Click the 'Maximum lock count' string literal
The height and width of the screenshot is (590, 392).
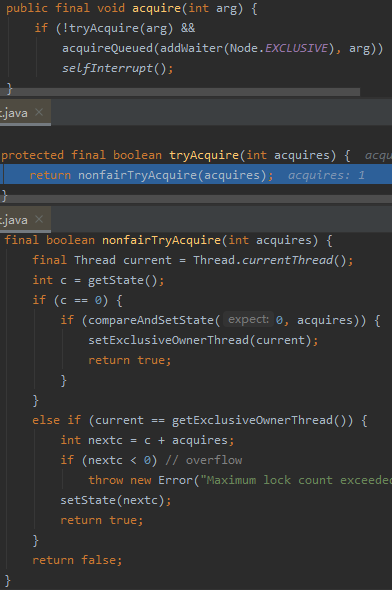[x=296, y=480]
